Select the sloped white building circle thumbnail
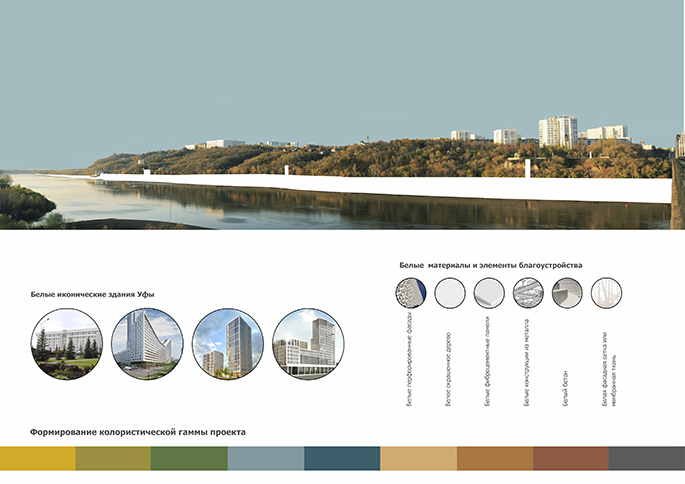Screen dimensions: 685x484 coord(147,344)
